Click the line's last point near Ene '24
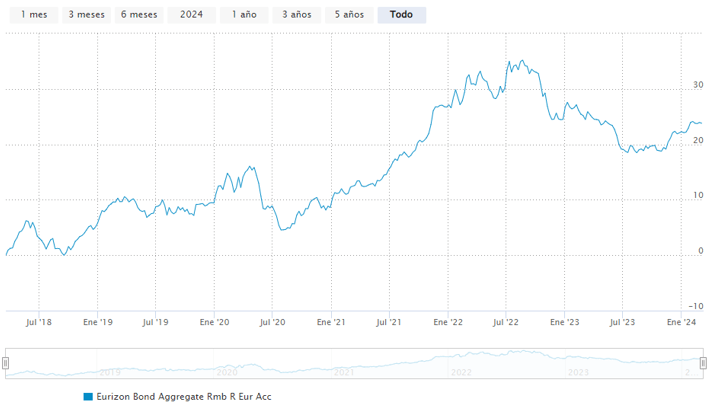Screen dimensions: 715x413 [x=700, y=123]
